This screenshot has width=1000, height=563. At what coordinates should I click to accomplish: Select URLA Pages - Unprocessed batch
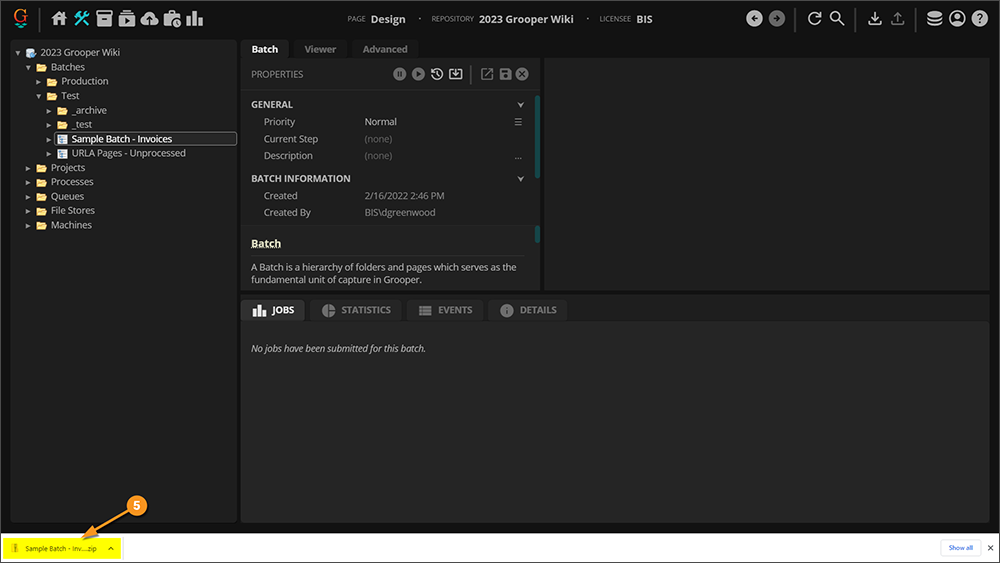pyautogui.click(x=128, y=153)
